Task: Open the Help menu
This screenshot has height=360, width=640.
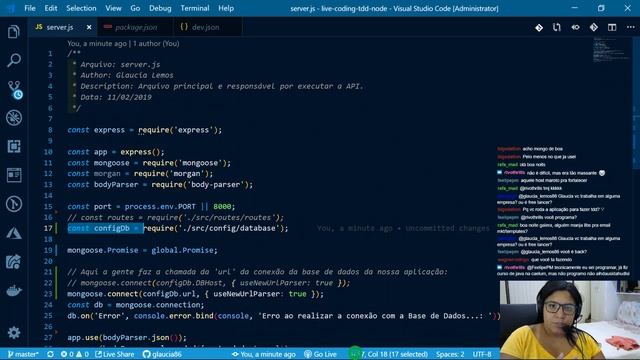Action: click(226, 8)
